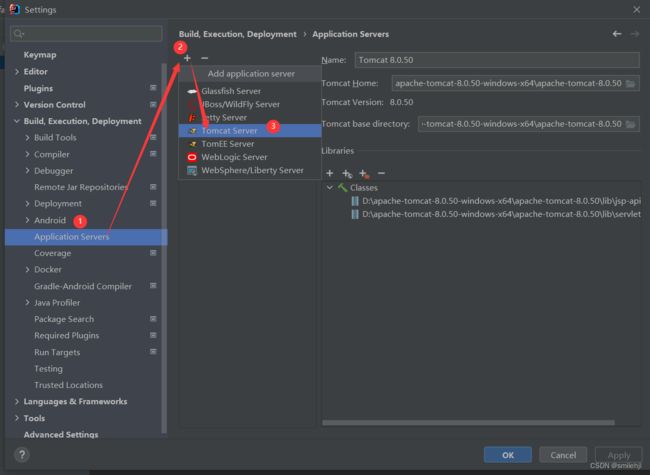The width and height of the screenshot is (650, 475).
Task: Click the jsp-api jar library icon
Action: click(355, 201)
